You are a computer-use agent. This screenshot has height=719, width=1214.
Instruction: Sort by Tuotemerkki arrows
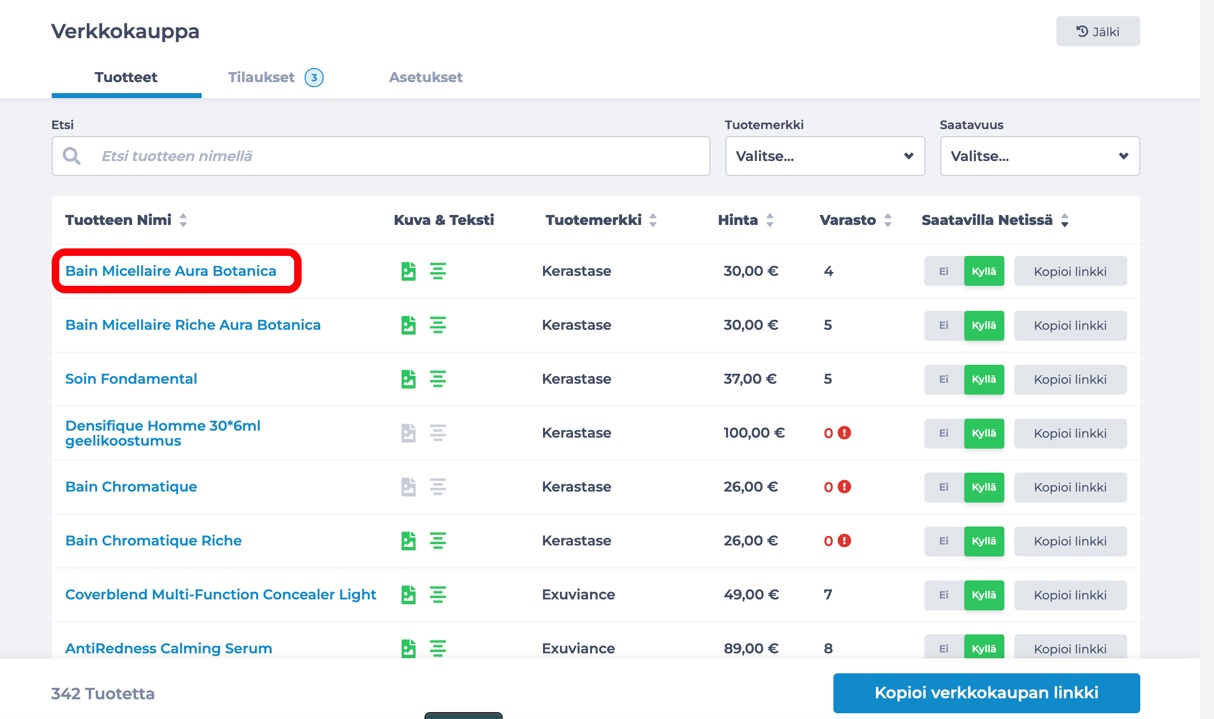[653, 220]
